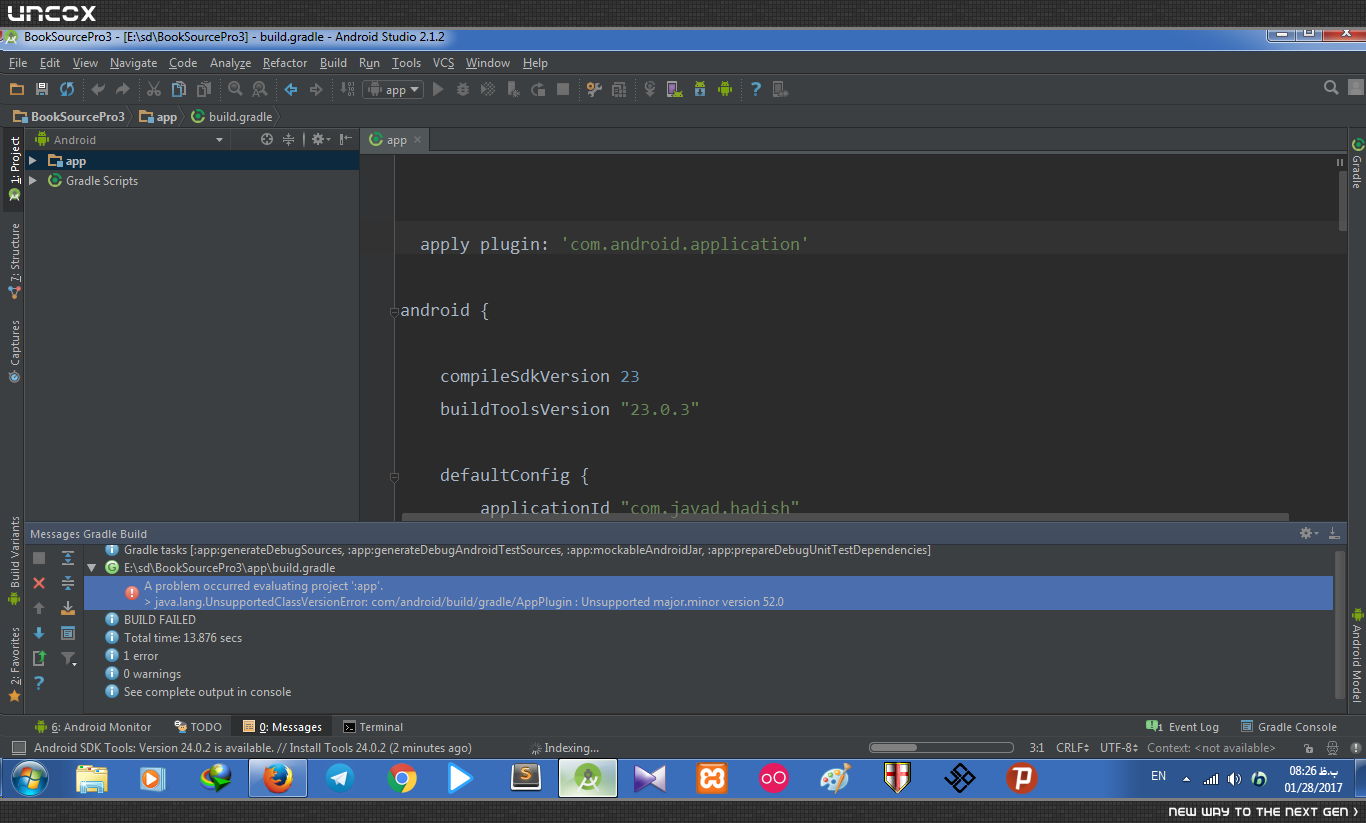Click the Open folder toolbar icon
Image resolution: width=1366 pixels, height=823 pixels.
click(x=17, y=89)
